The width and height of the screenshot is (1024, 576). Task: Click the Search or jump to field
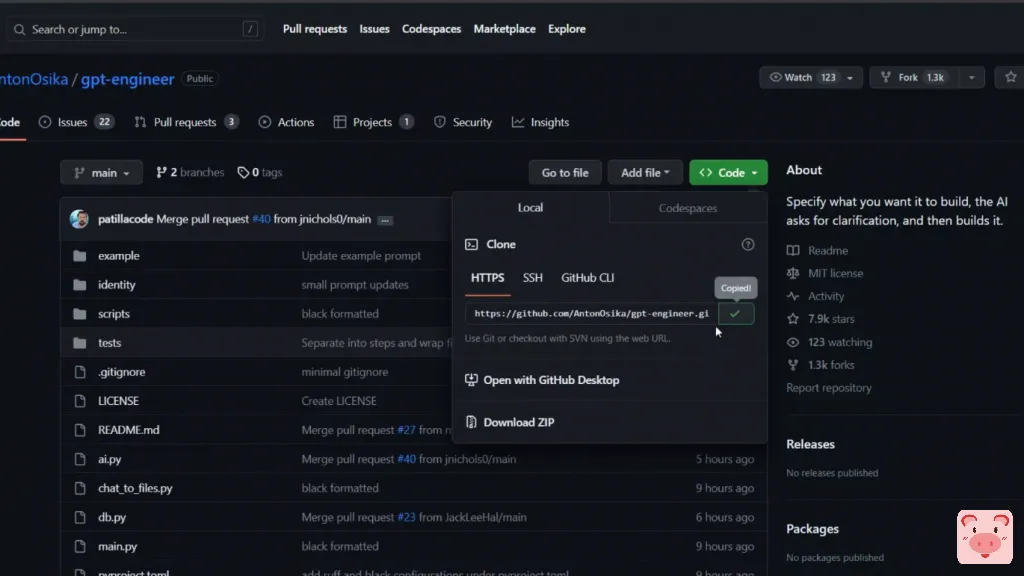[x=134, y=29]
